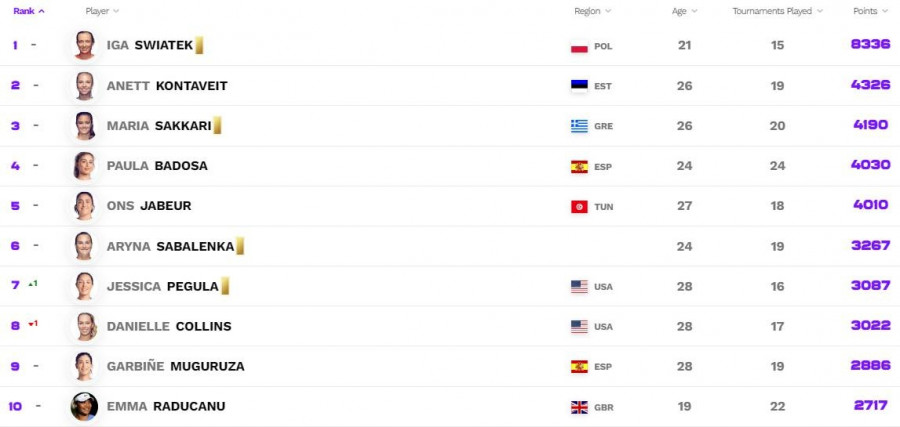Click Greece flag icon beside GRE
Image resolution: width=900 pixels, height=427 pixels.
click(x=579, y=126)
